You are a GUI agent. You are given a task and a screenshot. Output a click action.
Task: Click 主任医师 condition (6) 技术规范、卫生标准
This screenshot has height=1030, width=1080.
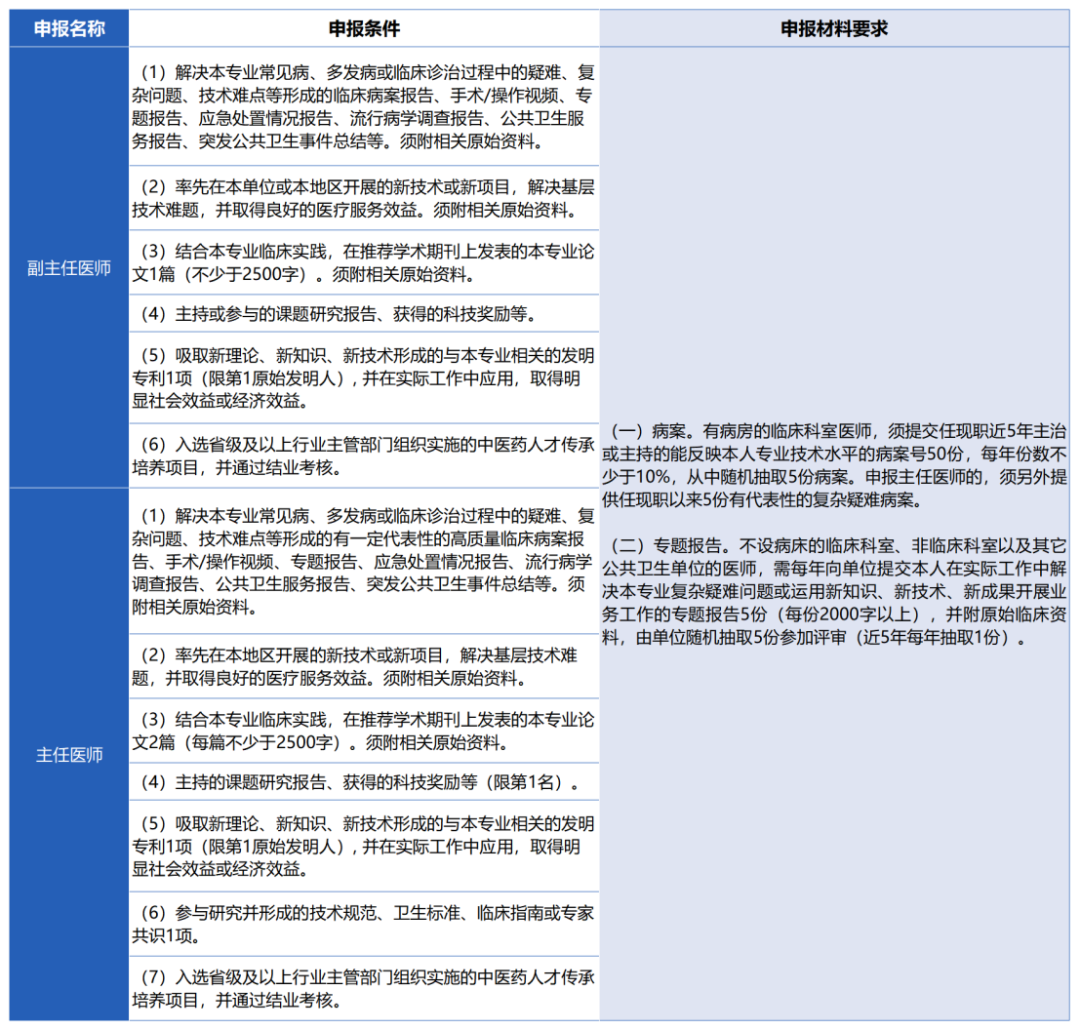pos(364,924)
